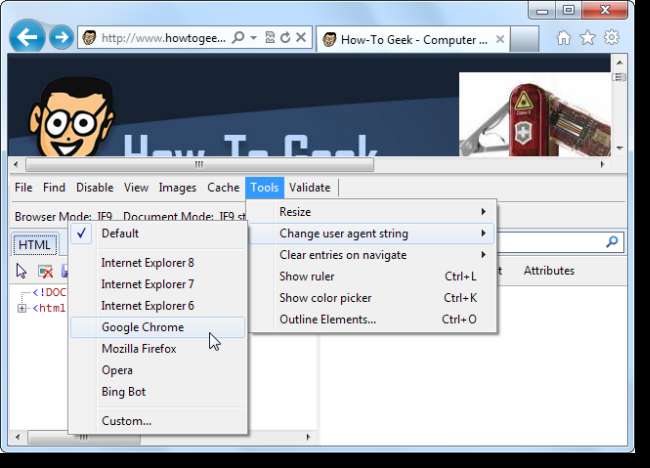
Task: Expand the html node in the DOM tree
Action: point(23,308)
